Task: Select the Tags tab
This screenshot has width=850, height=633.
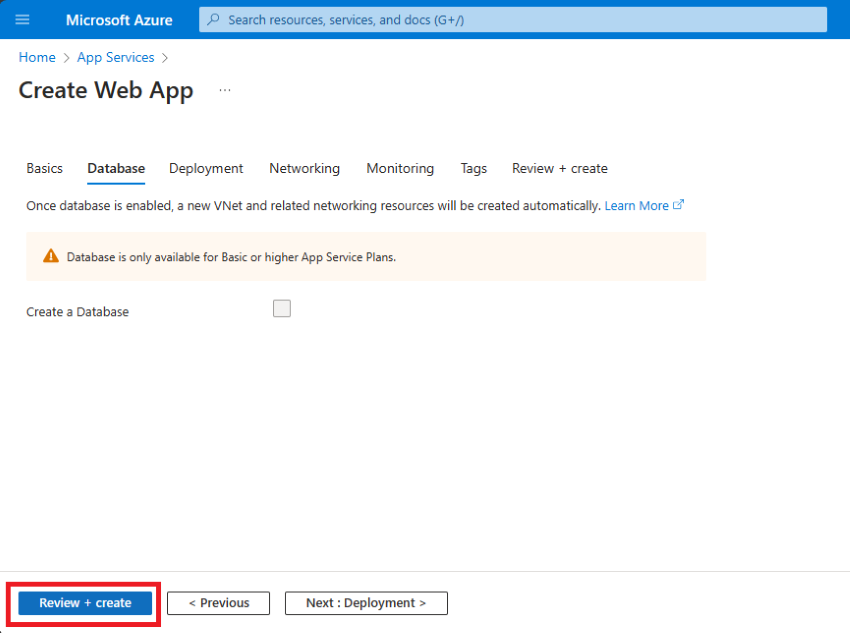Action: pyautogui.click(x=473, y=168)
